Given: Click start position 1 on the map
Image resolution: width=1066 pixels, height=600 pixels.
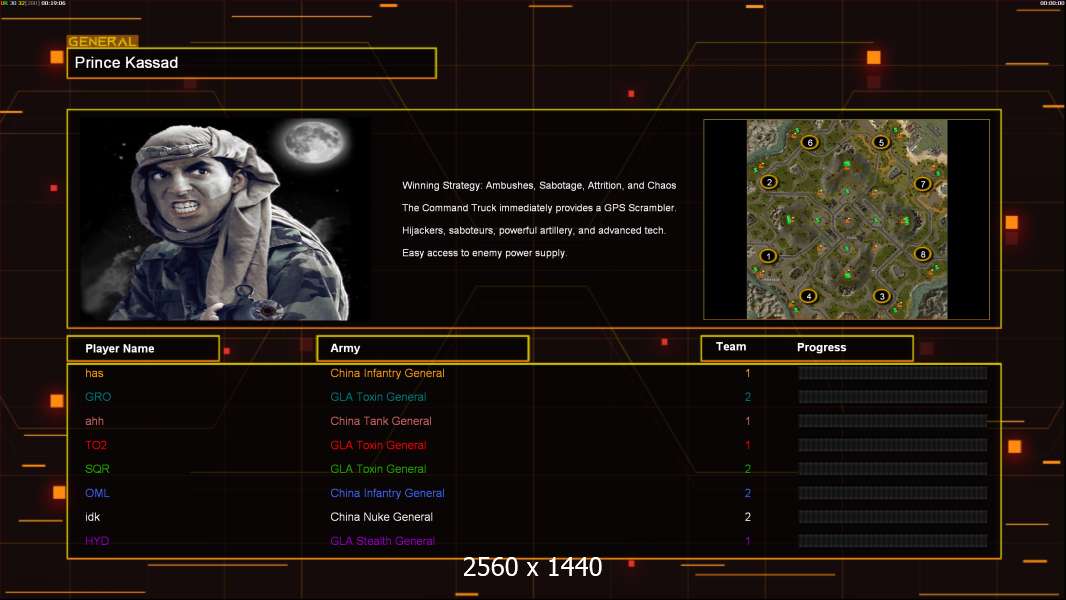Looking at the screenshot, I should click(x=768, y=256).
